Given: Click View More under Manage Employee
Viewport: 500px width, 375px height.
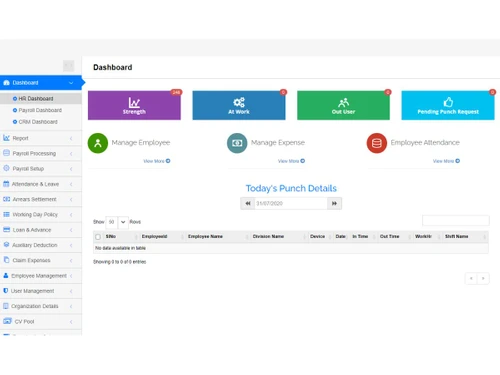Looking at the screenshot, I should pyautogui.click(x=157, y=161).
